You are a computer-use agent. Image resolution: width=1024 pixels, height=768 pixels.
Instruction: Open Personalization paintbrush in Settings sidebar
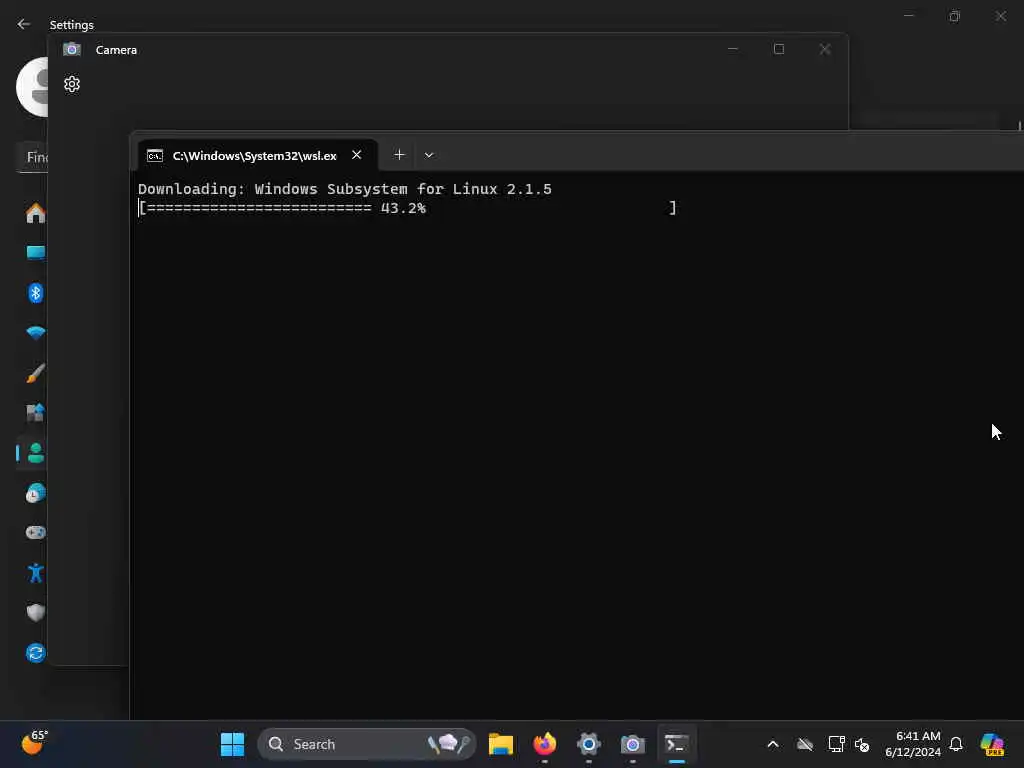point(35,373)
